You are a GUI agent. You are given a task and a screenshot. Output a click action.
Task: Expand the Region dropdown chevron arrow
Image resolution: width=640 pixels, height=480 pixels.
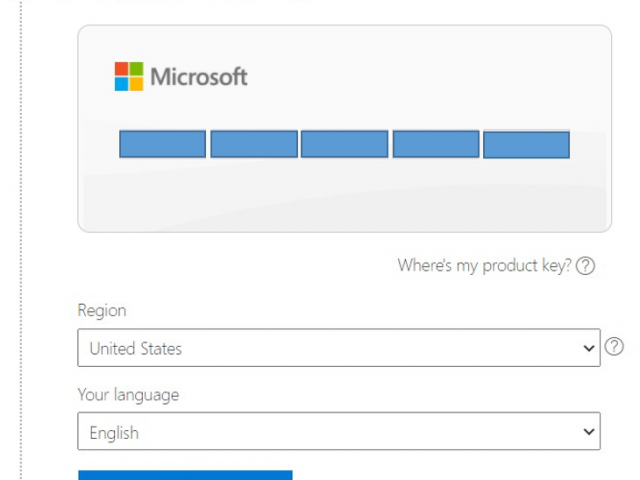[x=587, y=348]
